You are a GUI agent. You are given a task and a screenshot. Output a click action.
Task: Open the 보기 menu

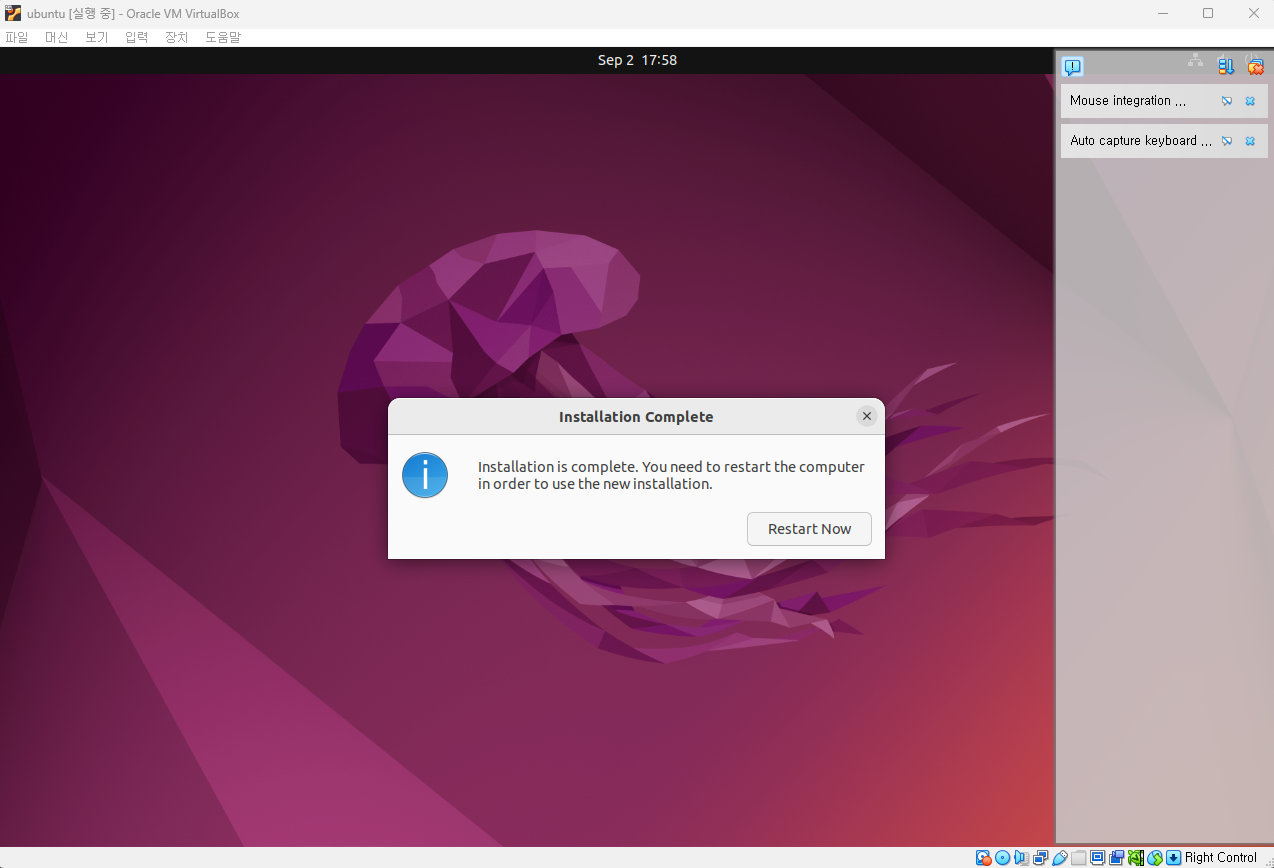coord(96,37)
